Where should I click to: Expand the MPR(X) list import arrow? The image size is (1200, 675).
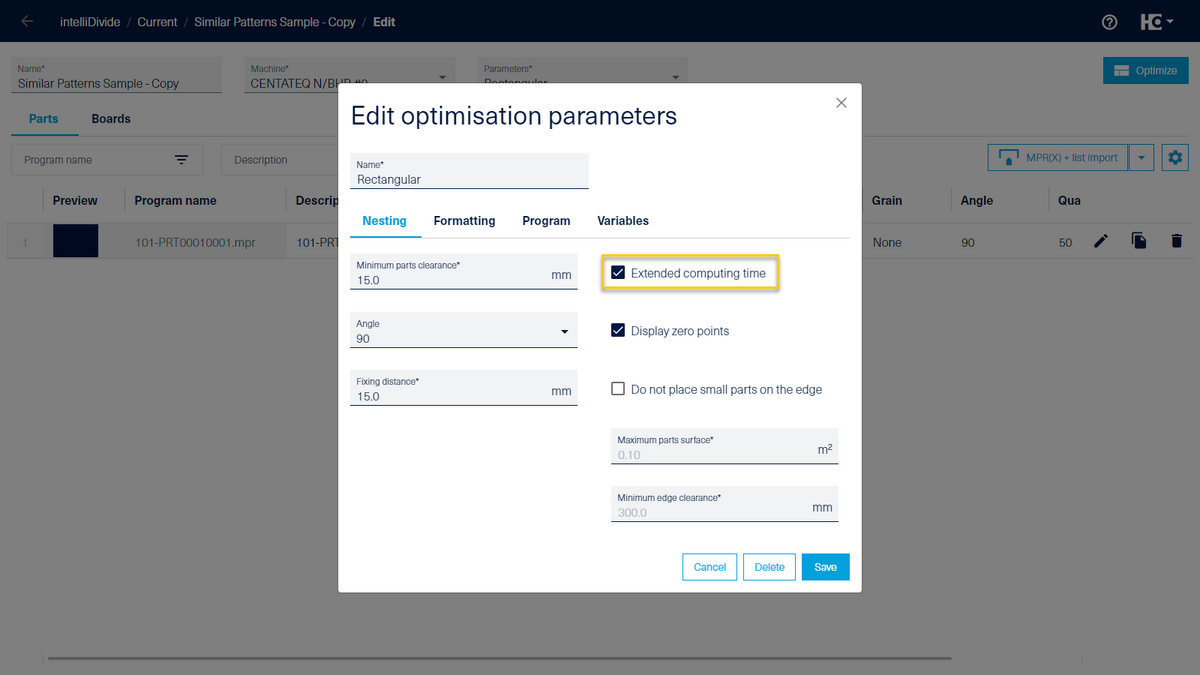point(1141,158)
